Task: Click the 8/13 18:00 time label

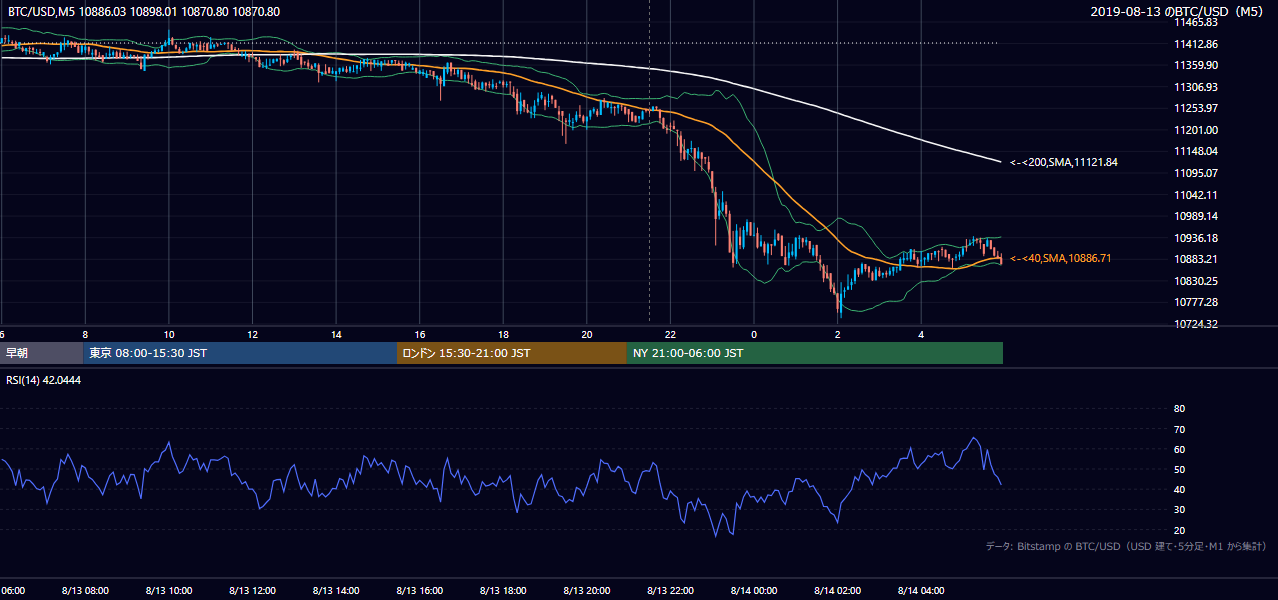Action: (x=503, y=591)
